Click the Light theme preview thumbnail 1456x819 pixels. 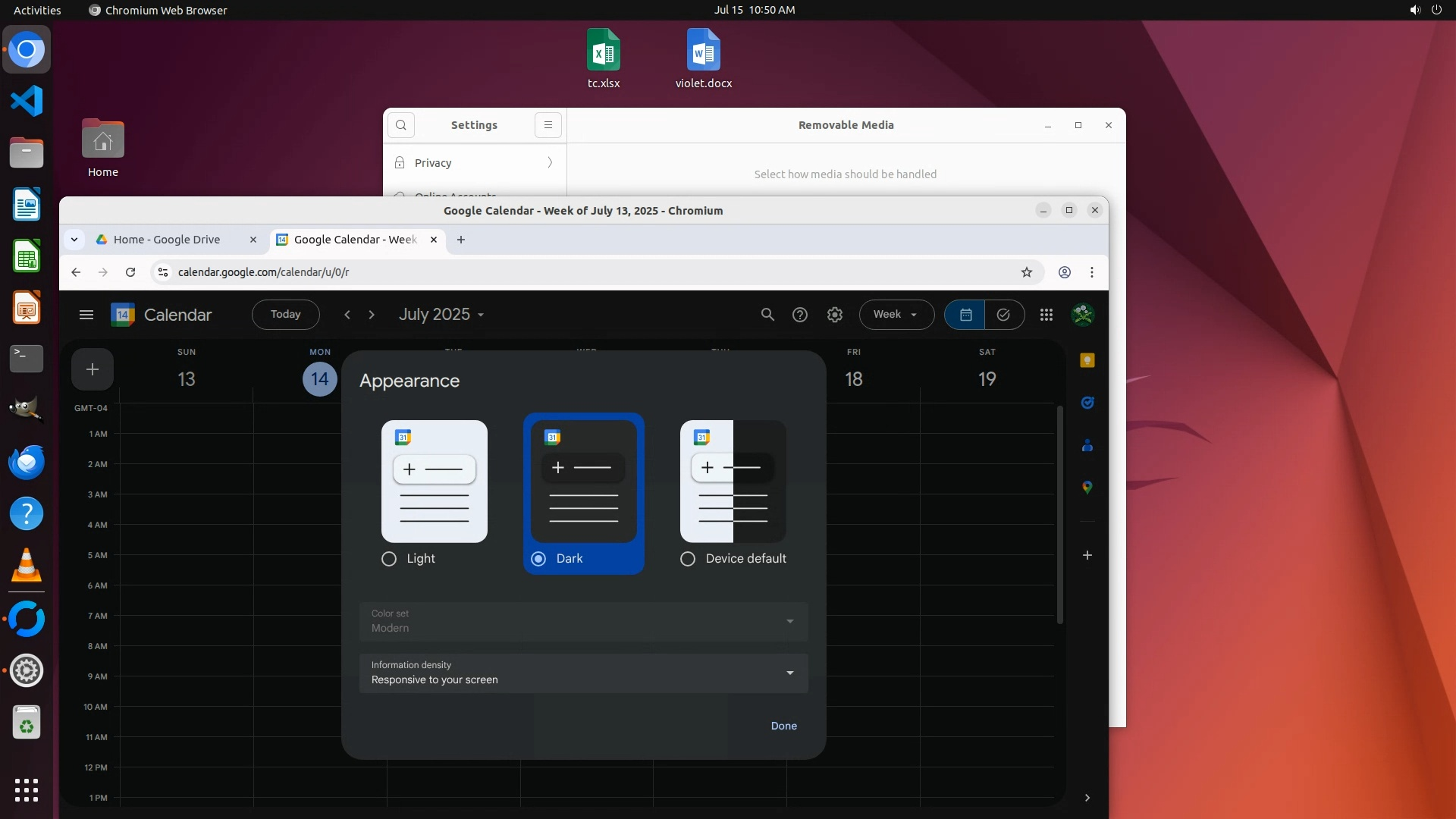(434, 481)
